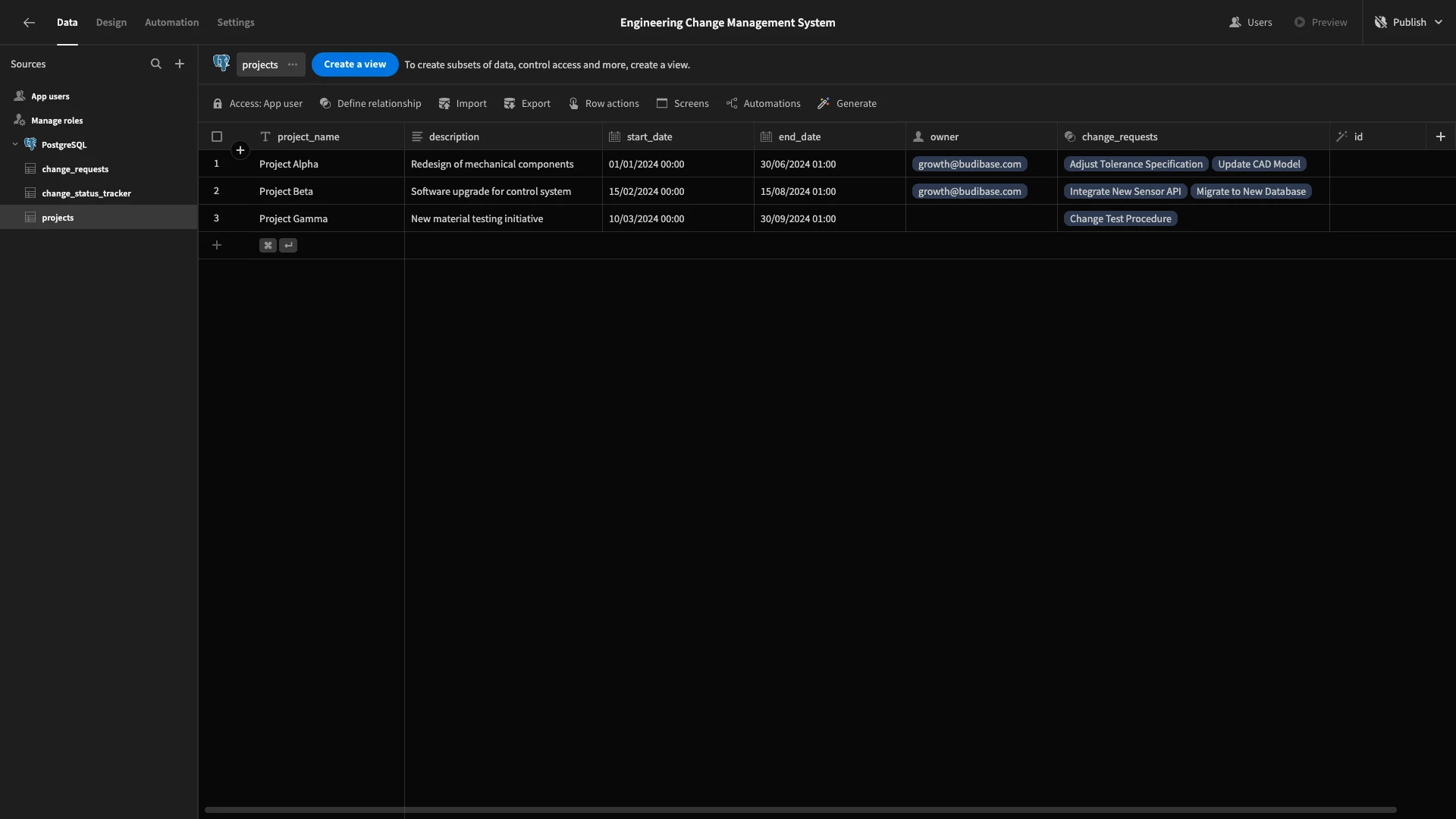The height and width of the screenshot is (819, 1456).
Task: Click the owner column header
Action: point(981,137)
